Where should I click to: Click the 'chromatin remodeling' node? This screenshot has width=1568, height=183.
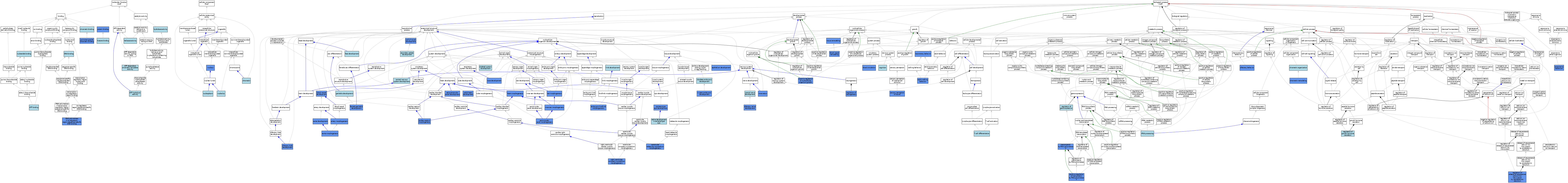coord(1298,81)
